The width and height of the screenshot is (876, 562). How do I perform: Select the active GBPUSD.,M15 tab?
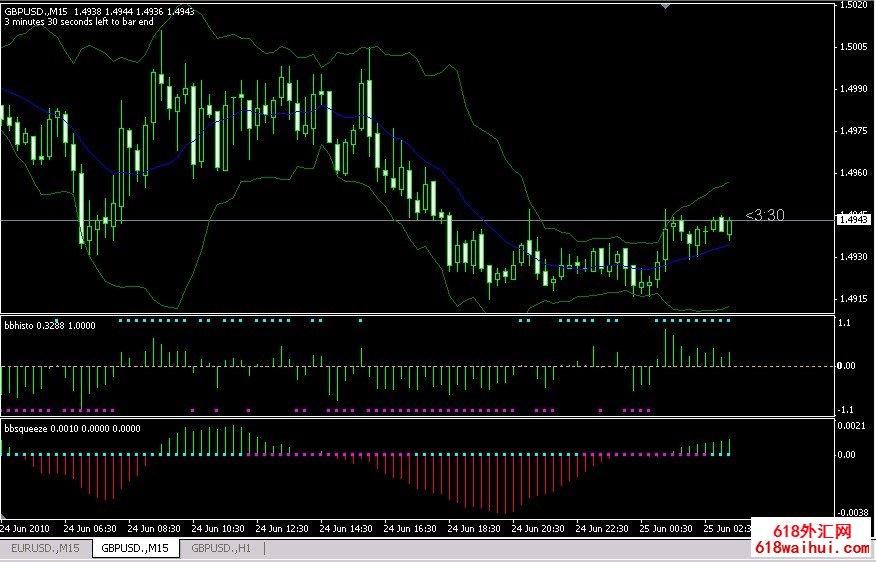135,547
